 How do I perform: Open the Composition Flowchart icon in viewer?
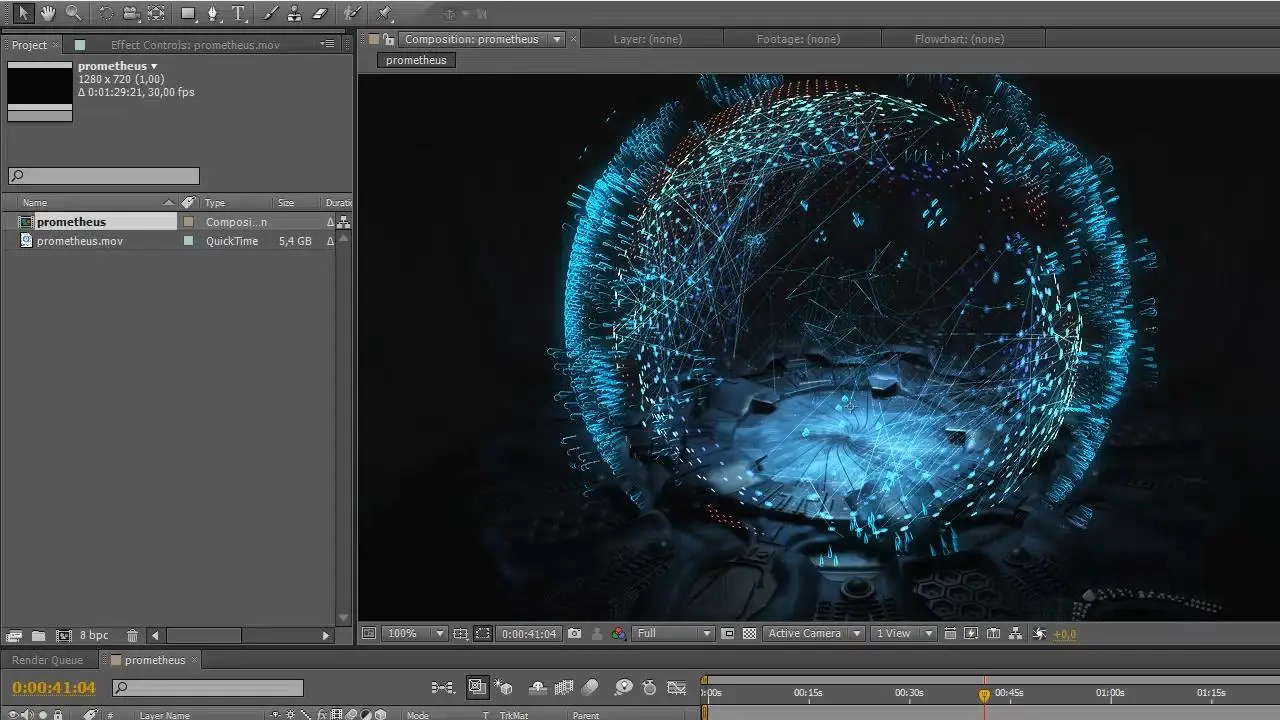pyautogui.click(x=1015, y=633)
